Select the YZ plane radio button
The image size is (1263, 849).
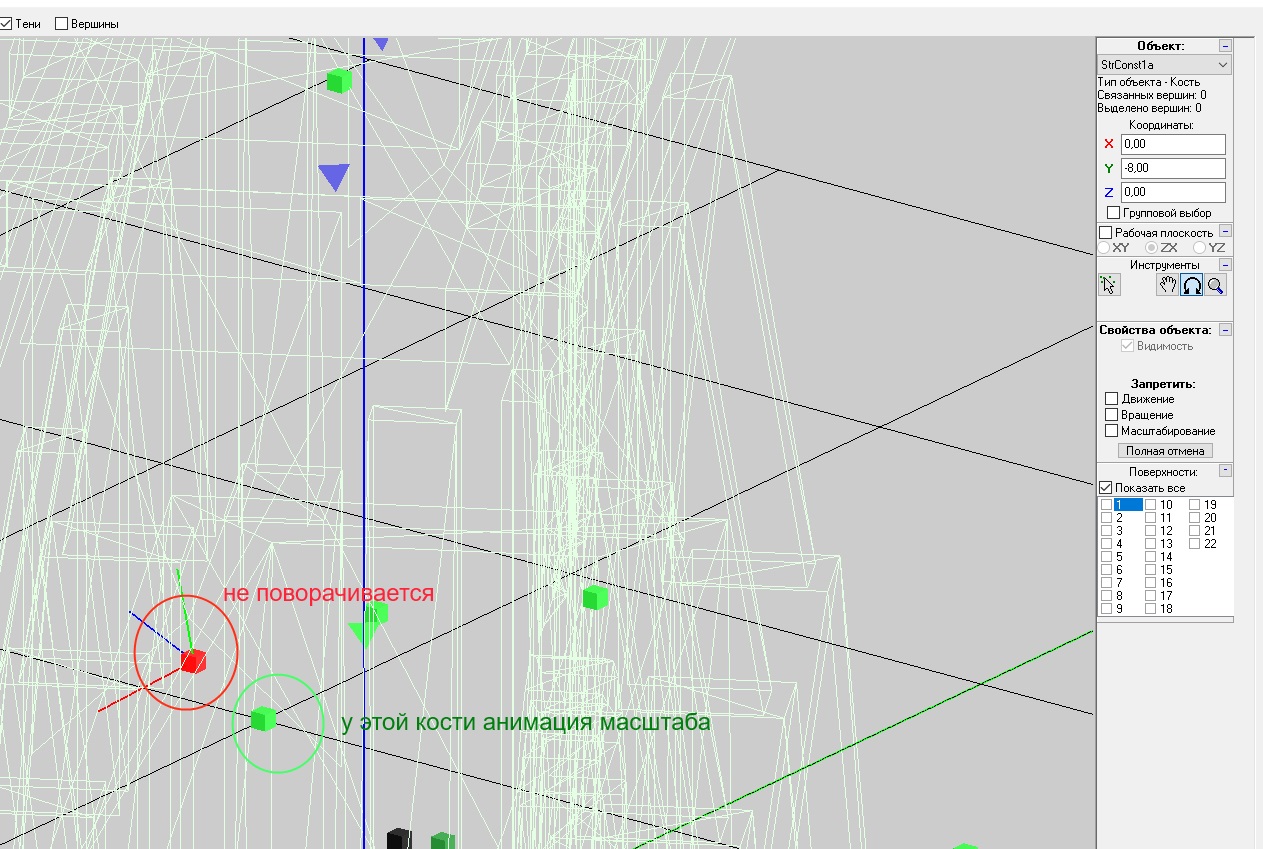click(x=1199, y=247)
